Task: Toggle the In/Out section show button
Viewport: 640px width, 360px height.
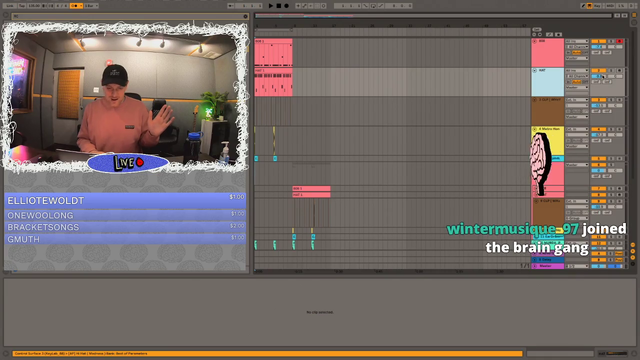Action: 633,245
